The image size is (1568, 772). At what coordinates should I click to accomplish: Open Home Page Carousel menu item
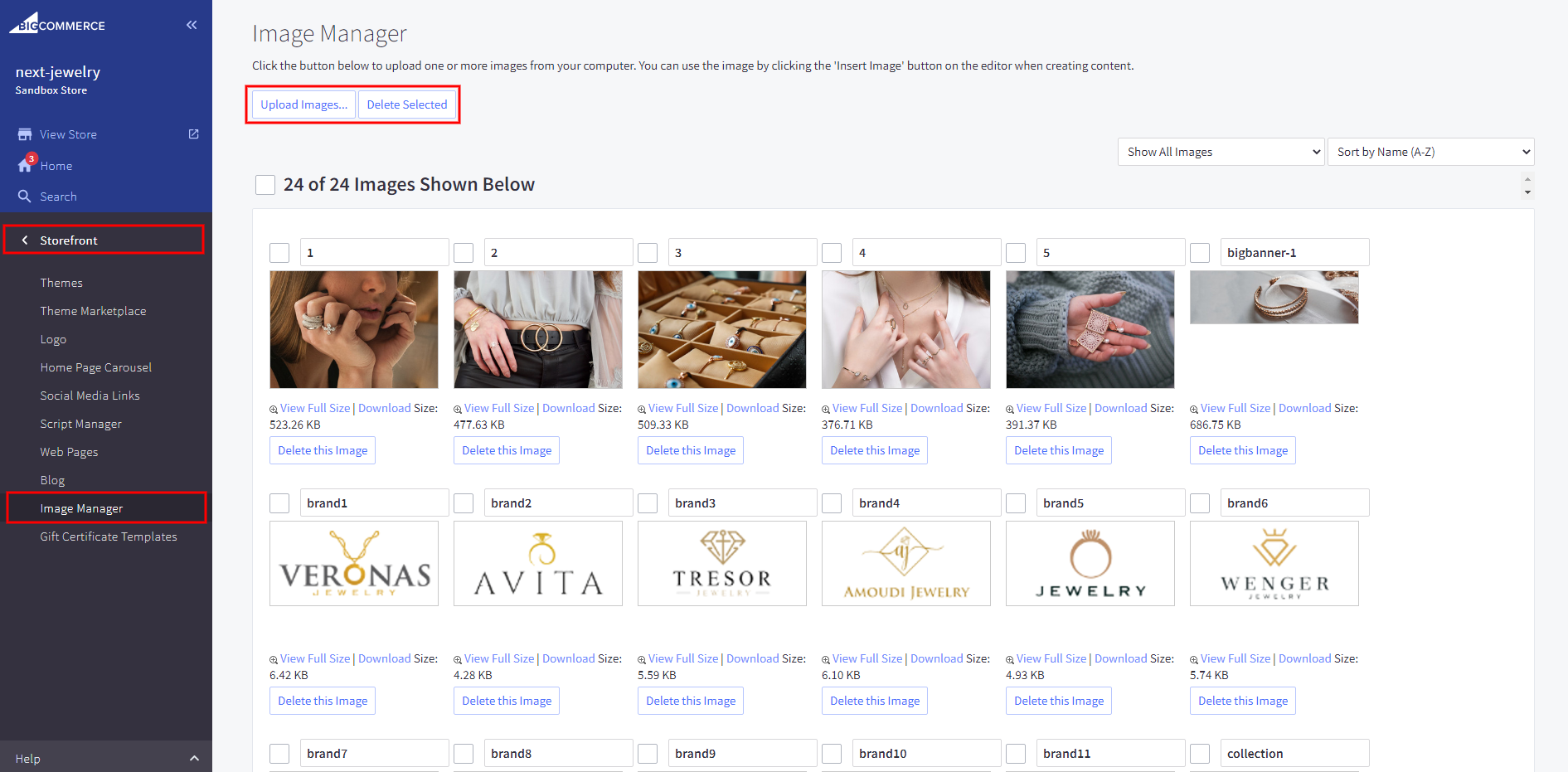pos(95,367)
